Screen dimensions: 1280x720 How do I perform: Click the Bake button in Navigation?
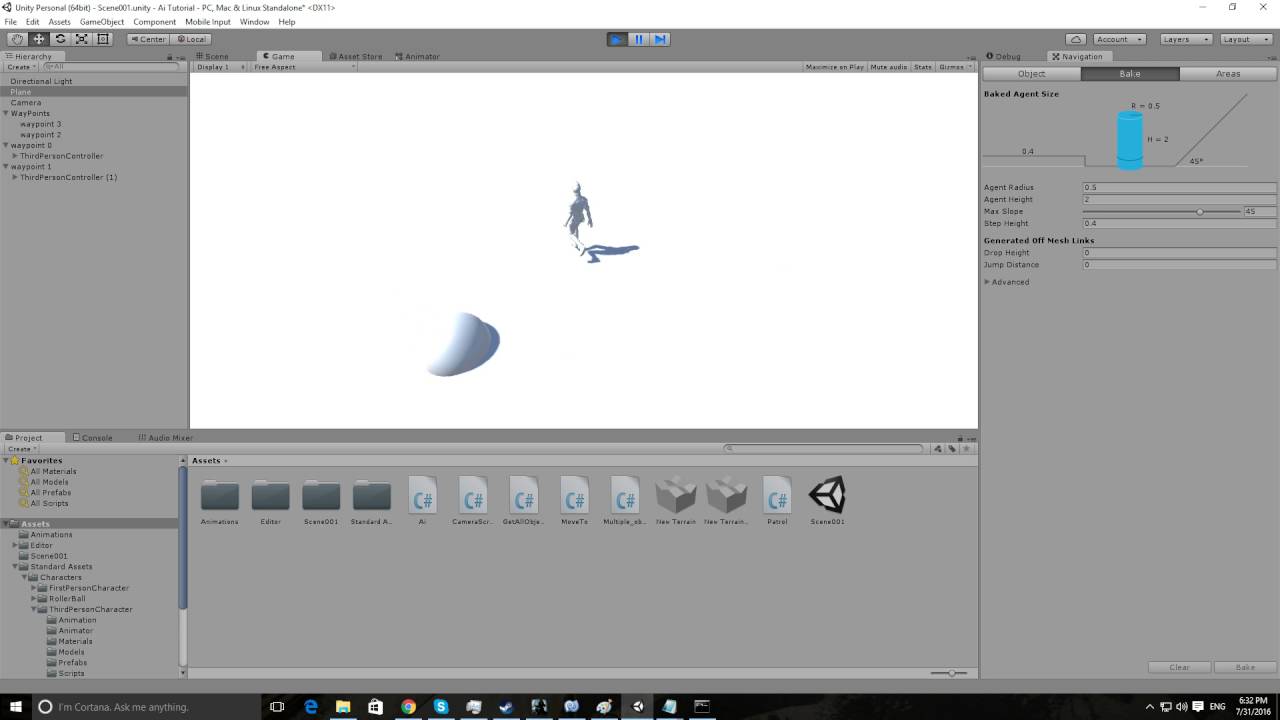coord(1245,667)
